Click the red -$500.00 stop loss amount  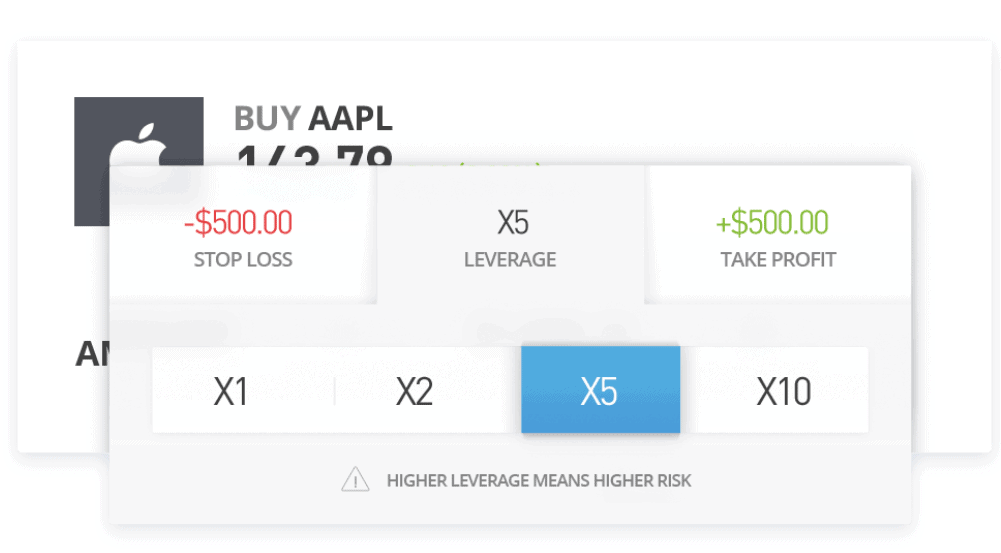pos(238,222)
